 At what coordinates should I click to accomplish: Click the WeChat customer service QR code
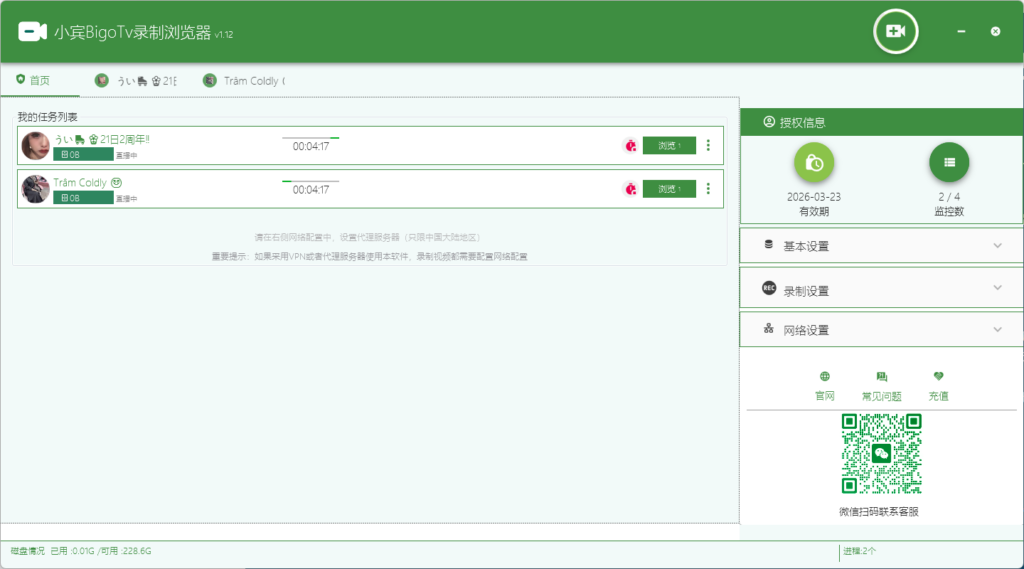880,454
